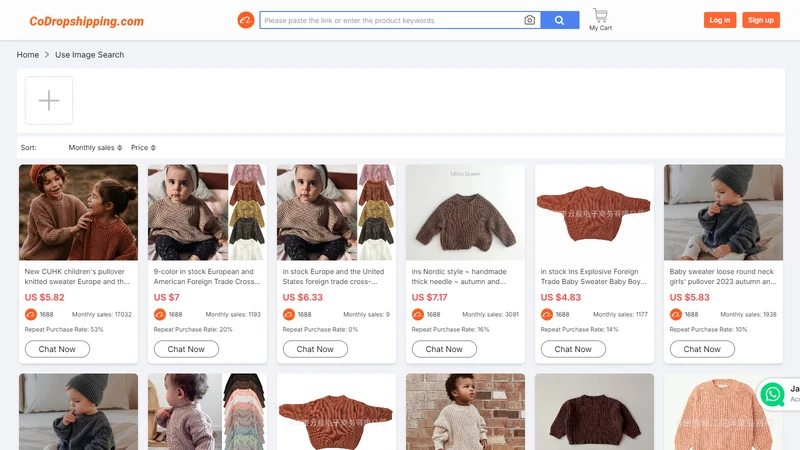Open thumbnail of US $6.33 sweater
800x450 pixels.
(336, 212)
